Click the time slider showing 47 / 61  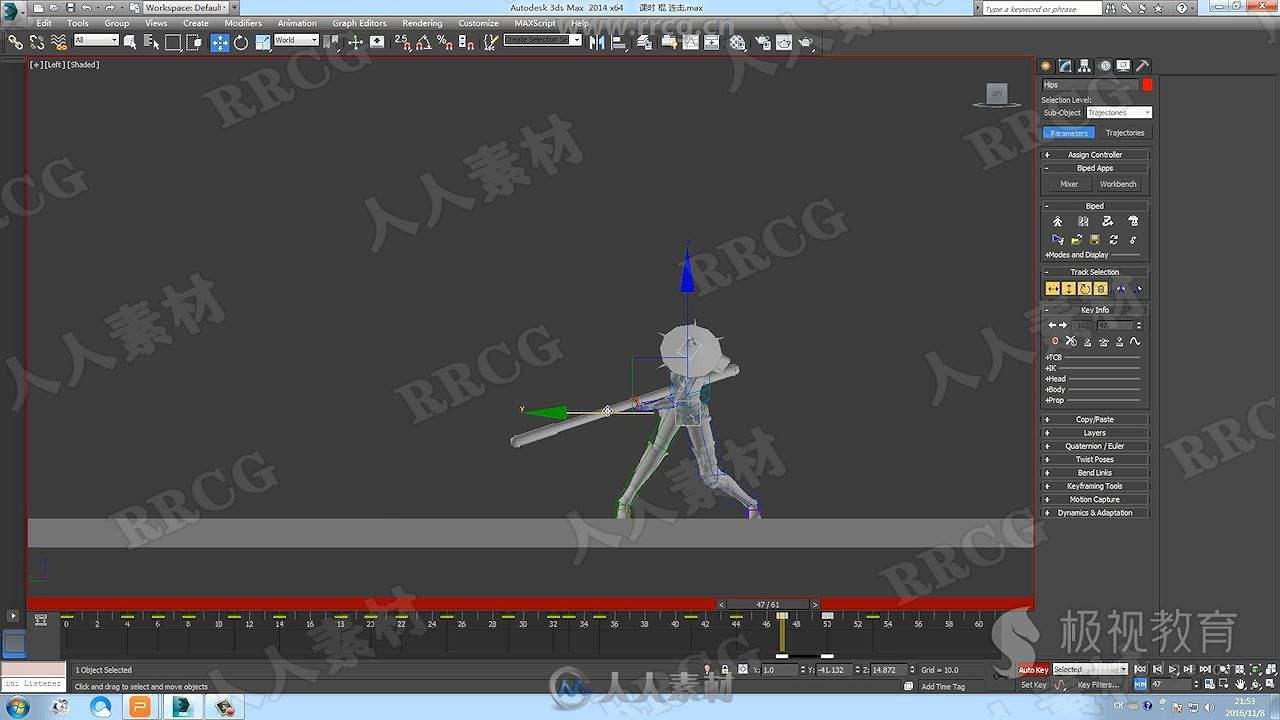click(x=767, y=605)
